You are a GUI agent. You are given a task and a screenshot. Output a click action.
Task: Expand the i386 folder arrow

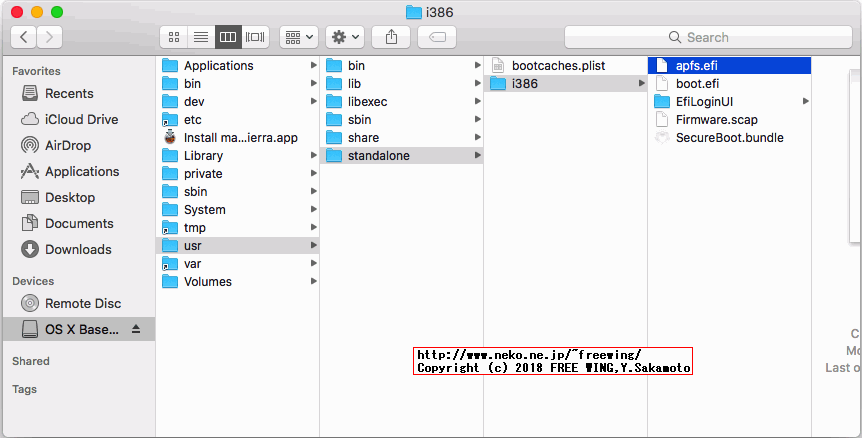(x=642, y=84)
